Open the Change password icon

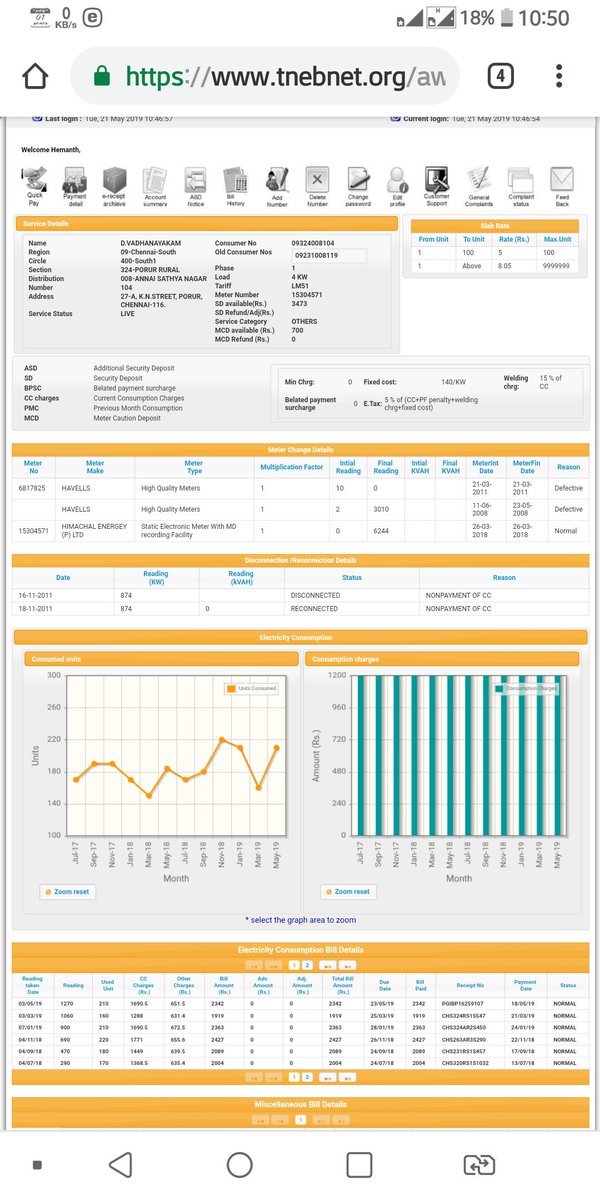358,186
